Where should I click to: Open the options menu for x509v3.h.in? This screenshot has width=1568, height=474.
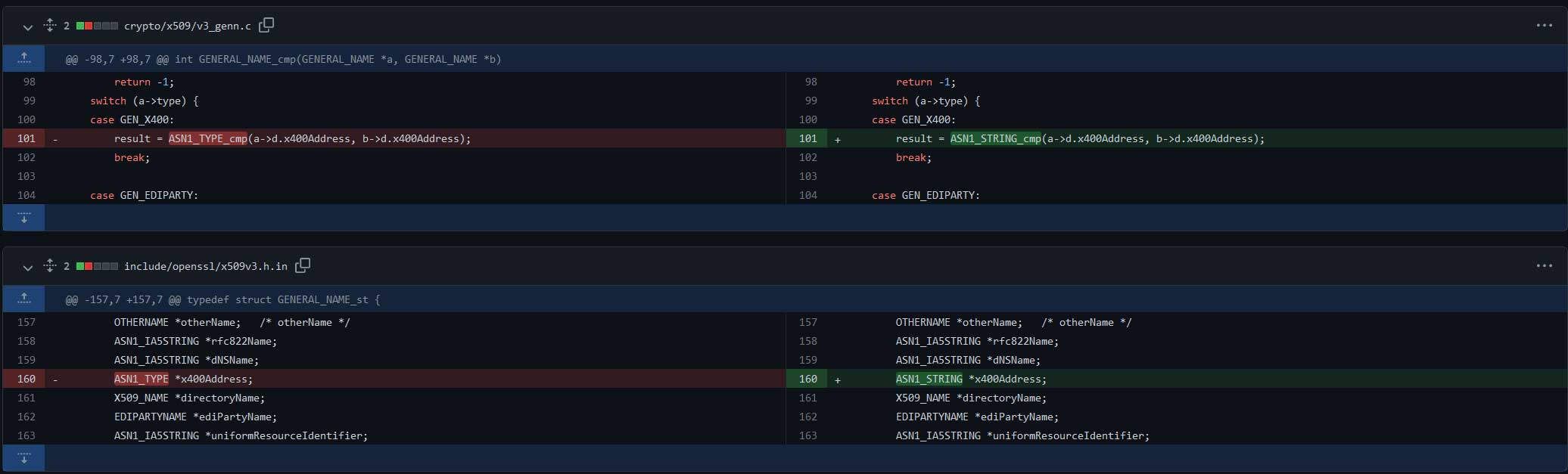[x=1544, y=266]
